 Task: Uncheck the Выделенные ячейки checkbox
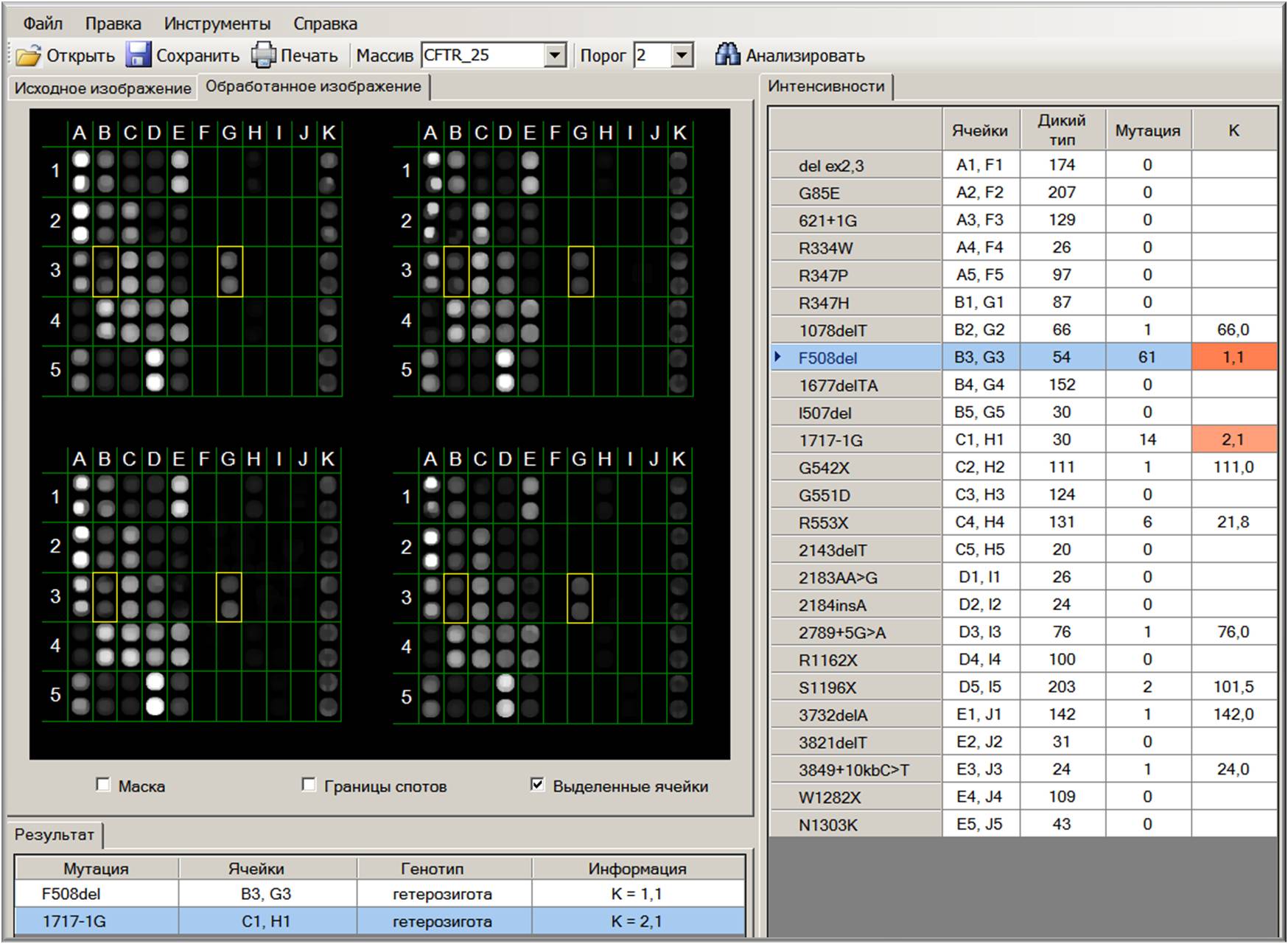pyautogui.click(x=537, y=785)
